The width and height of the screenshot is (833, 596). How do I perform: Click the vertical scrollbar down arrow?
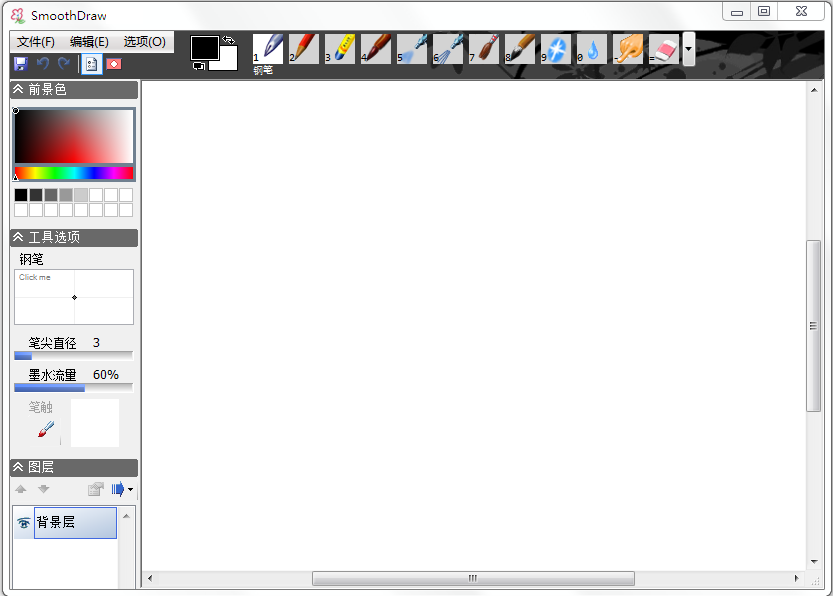(814, 561)
